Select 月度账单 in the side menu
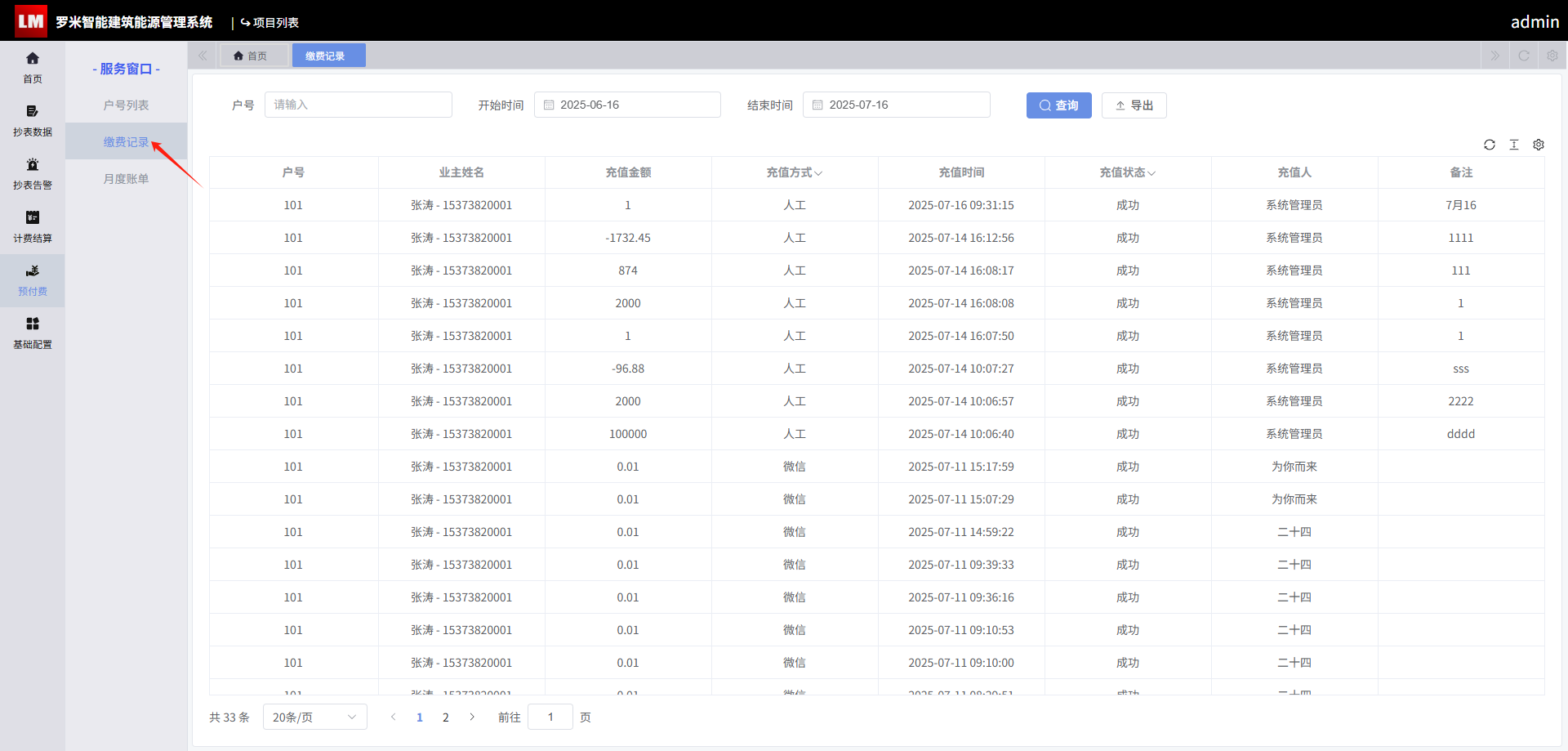Screen dimensions: 1568x751 [x=126, y=179]
